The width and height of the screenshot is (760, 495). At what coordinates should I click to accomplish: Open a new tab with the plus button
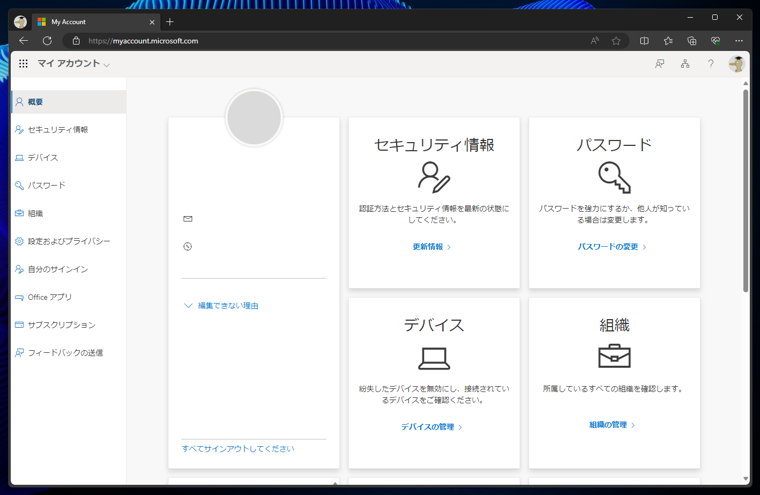(170, 22)
